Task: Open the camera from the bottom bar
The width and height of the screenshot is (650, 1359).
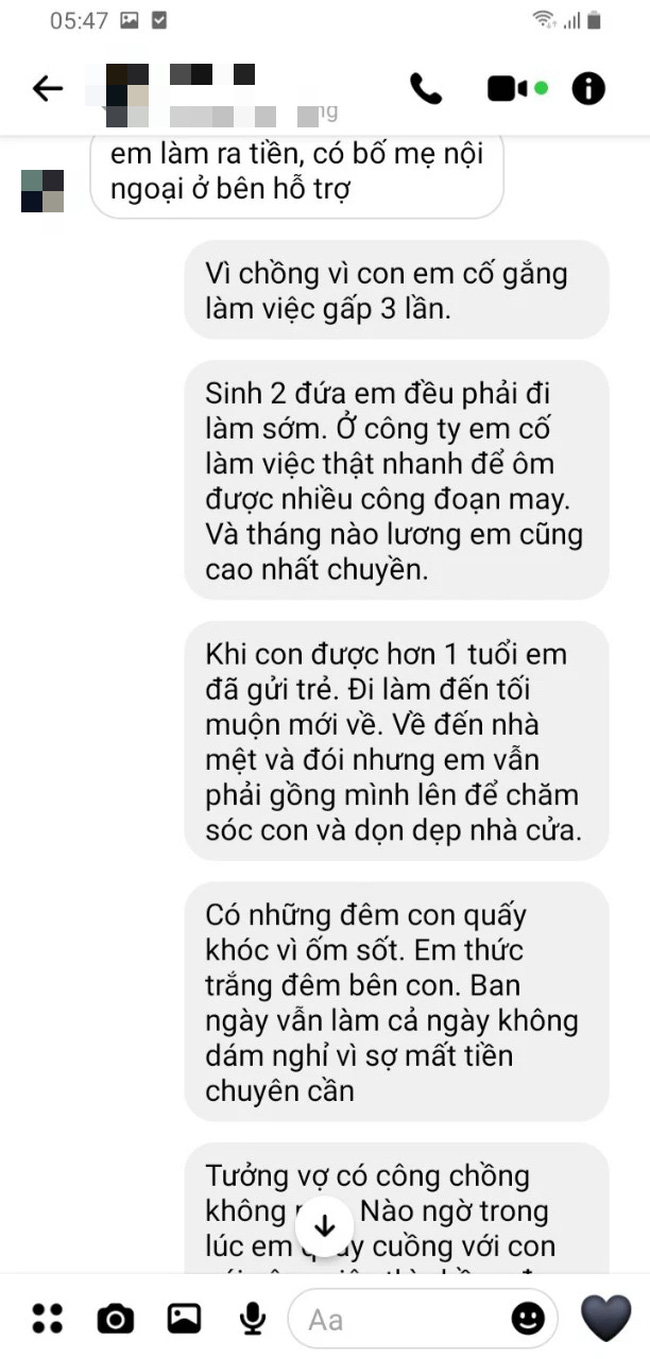Action: tap(115, 1318)
